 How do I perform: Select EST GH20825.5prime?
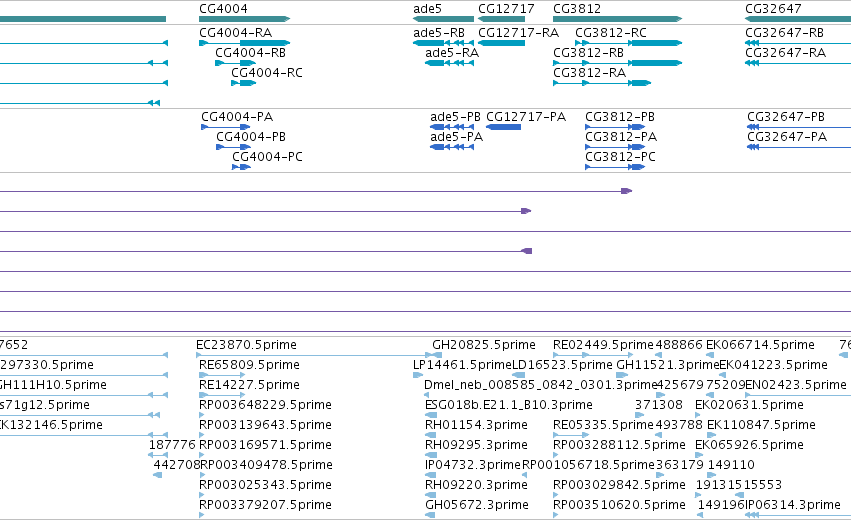tap(484, 345)
